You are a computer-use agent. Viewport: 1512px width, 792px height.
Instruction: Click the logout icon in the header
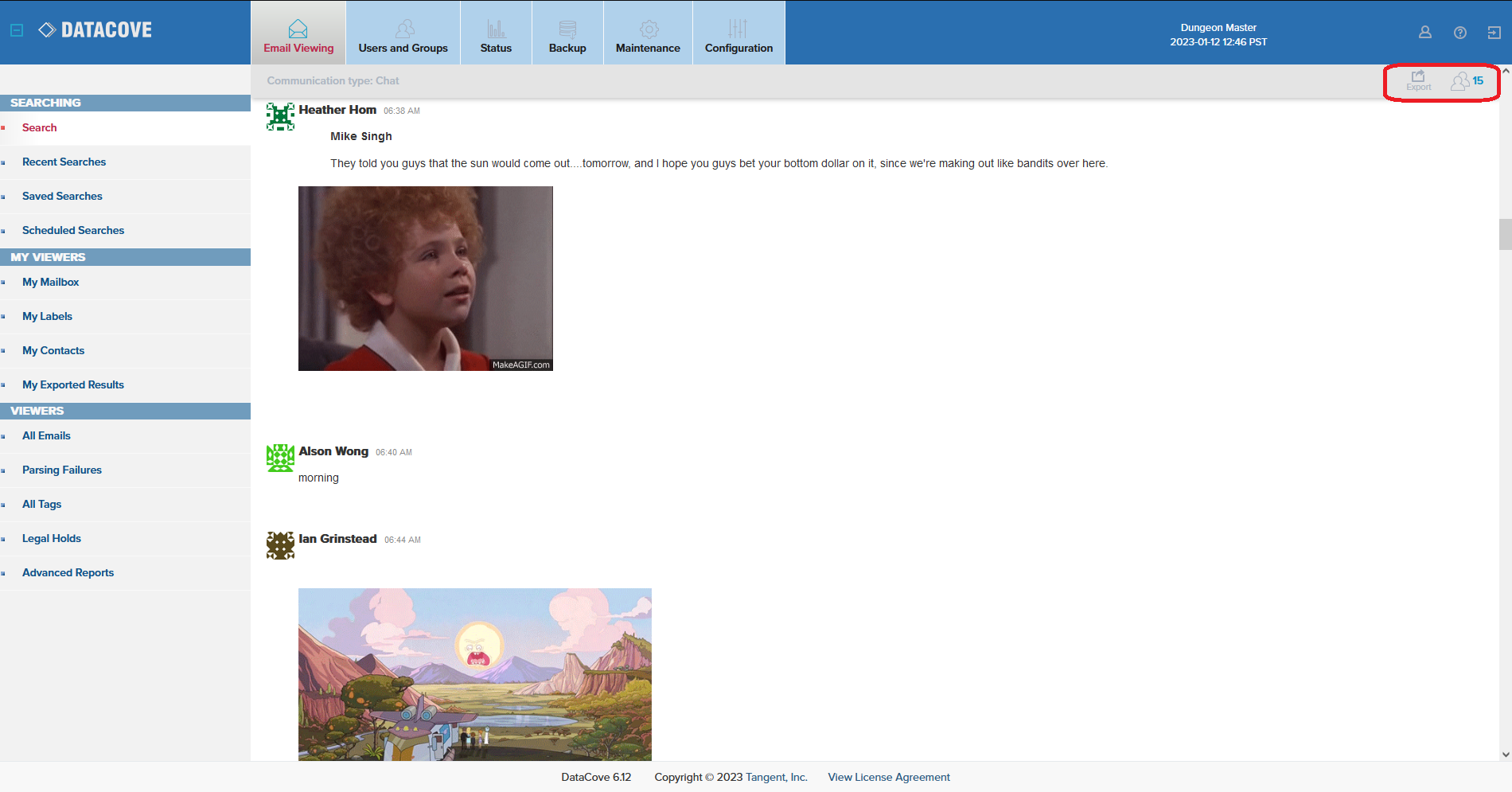[x=1494, y=33]
